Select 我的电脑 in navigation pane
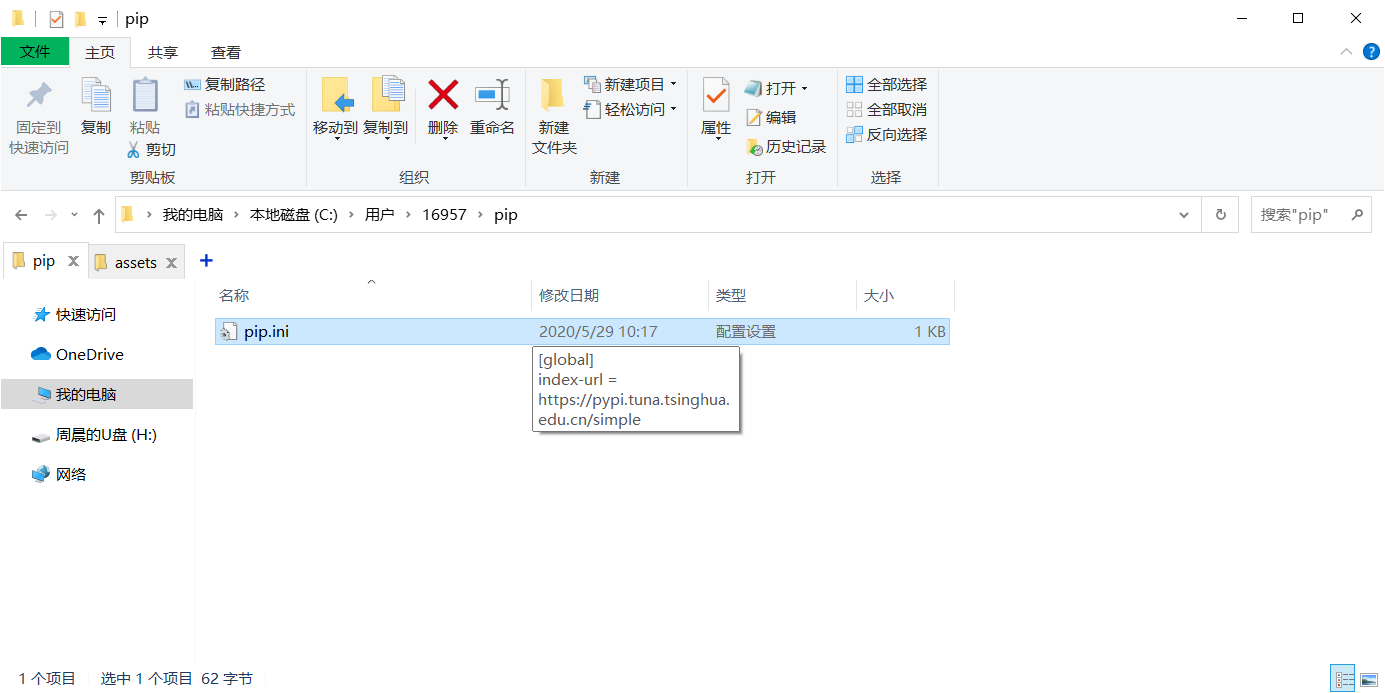Screen dimensions: 1385x693 97,394
